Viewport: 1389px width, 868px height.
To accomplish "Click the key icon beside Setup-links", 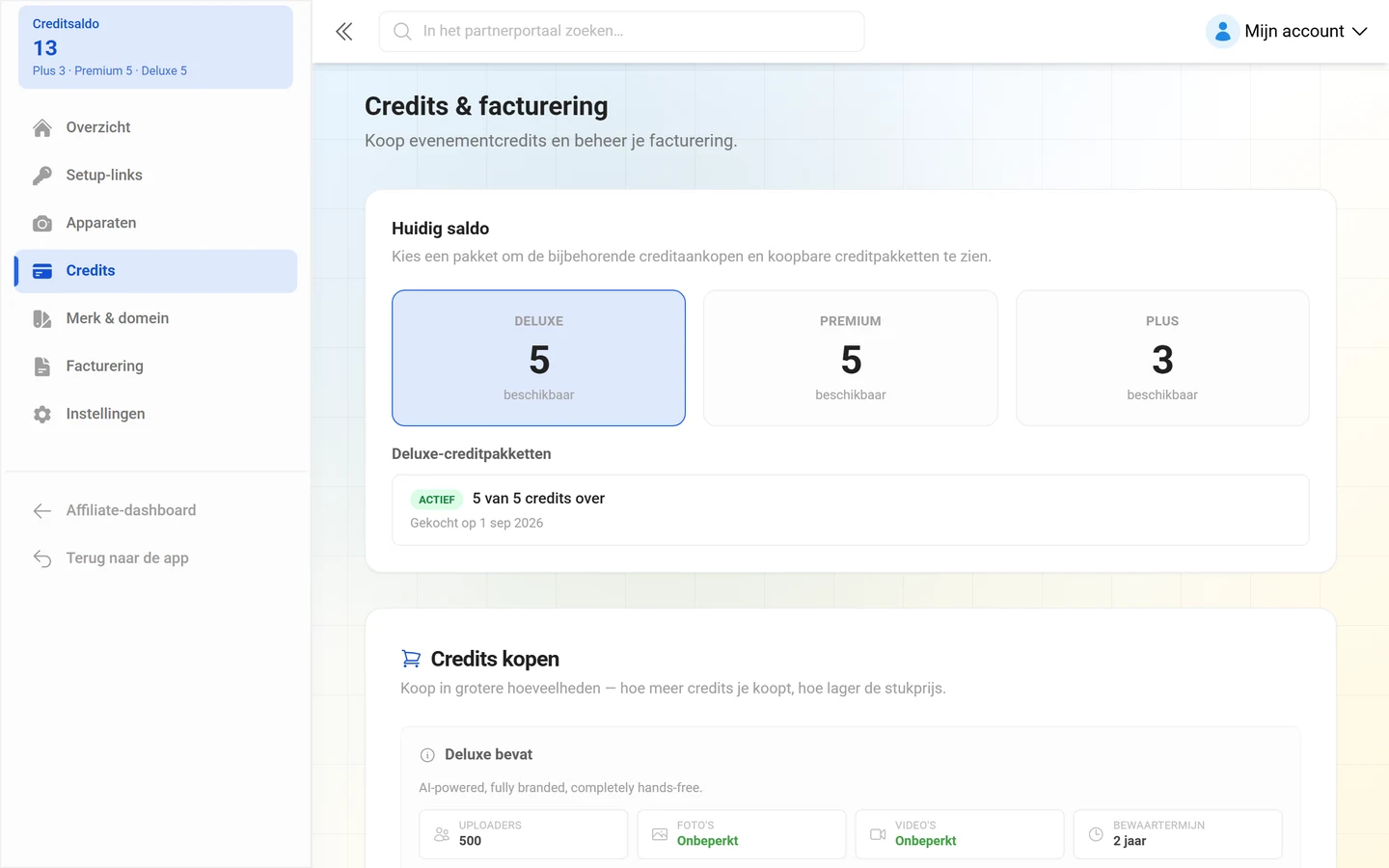I will coord(42,176).
